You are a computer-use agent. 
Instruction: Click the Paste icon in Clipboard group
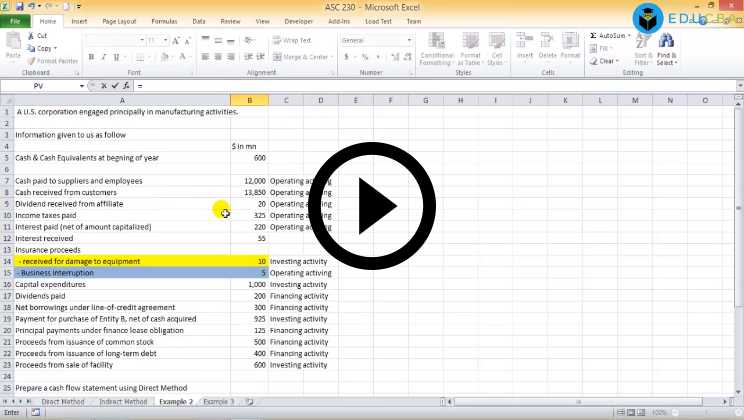pos(13,45)
